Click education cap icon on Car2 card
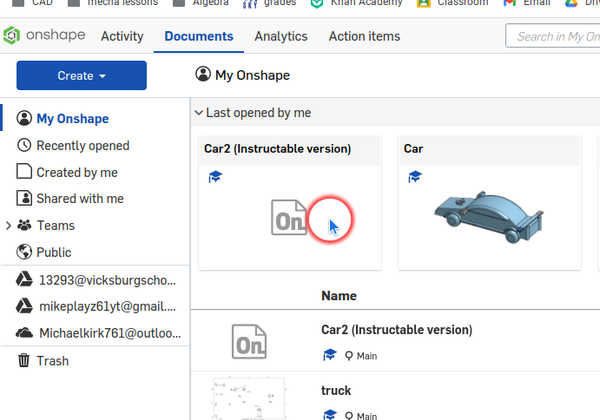 coord(215,177)
